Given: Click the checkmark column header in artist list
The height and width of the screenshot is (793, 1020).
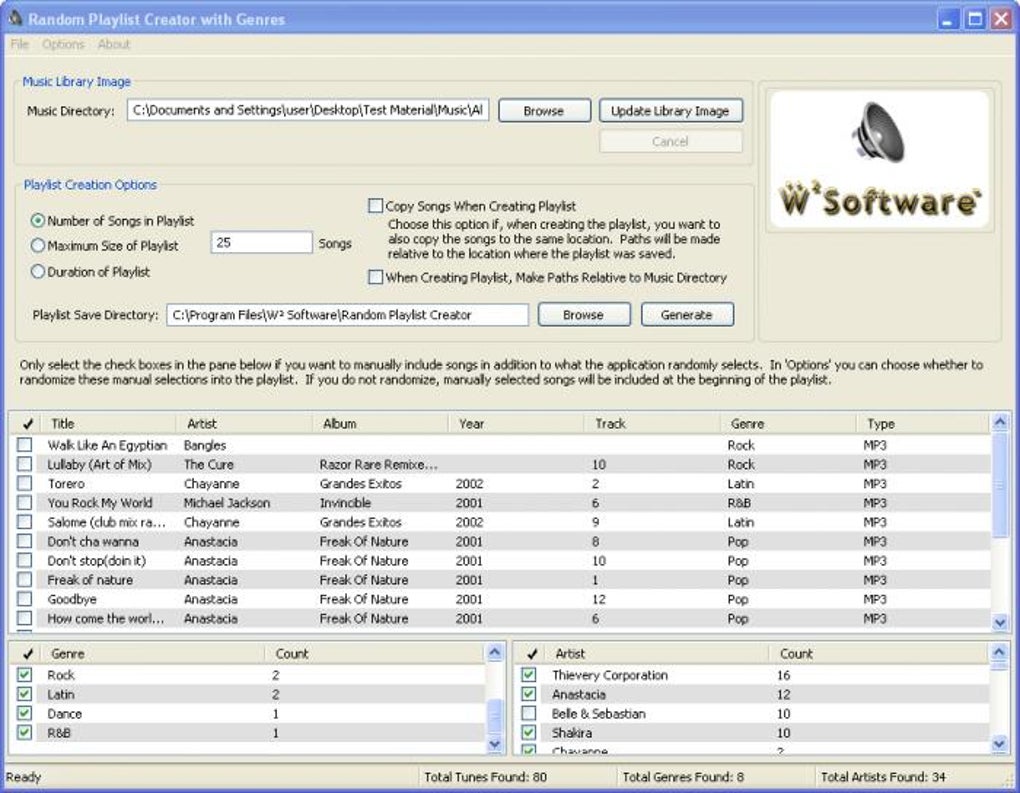Looking at the screenshot, I should click(x=531, y=654).
